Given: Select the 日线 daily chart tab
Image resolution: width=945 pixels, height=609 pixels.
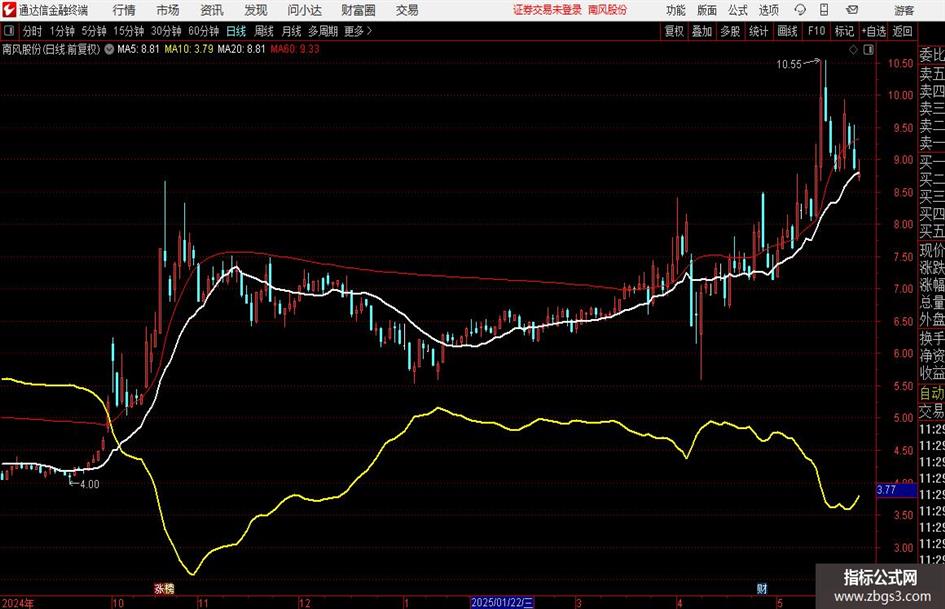Looking at the screenshot, I should pyautogui.click(x=236, y=31).
